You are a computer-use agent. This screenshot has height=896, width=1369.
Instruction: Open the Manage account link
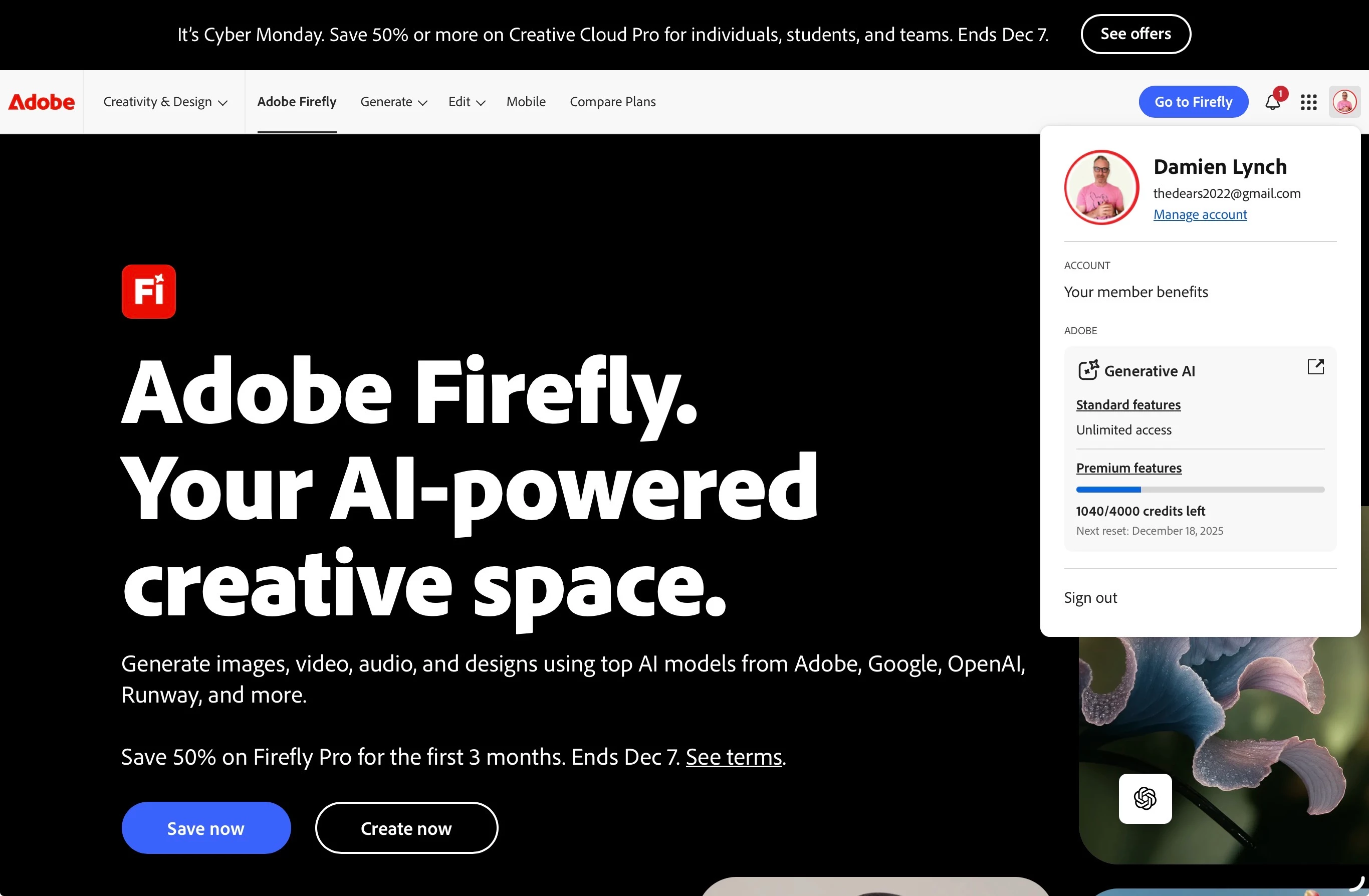(1200, 214)
